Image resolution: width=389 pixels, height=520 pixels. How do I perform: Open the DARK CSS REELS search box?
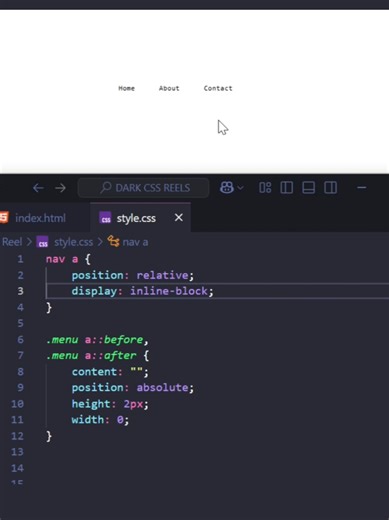(x=143, y=188)
